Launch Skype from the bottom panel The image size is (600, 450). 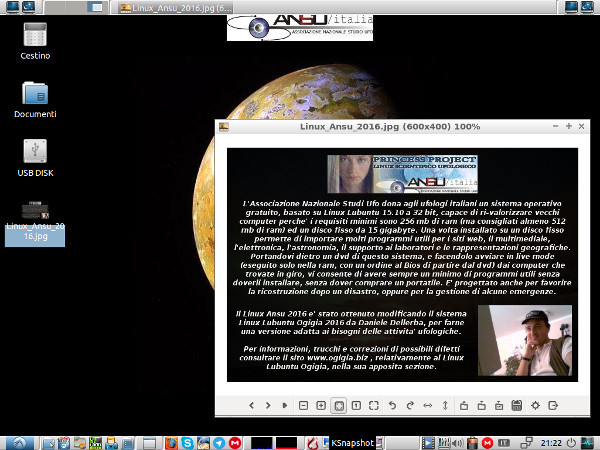click(x=187, y=443)
